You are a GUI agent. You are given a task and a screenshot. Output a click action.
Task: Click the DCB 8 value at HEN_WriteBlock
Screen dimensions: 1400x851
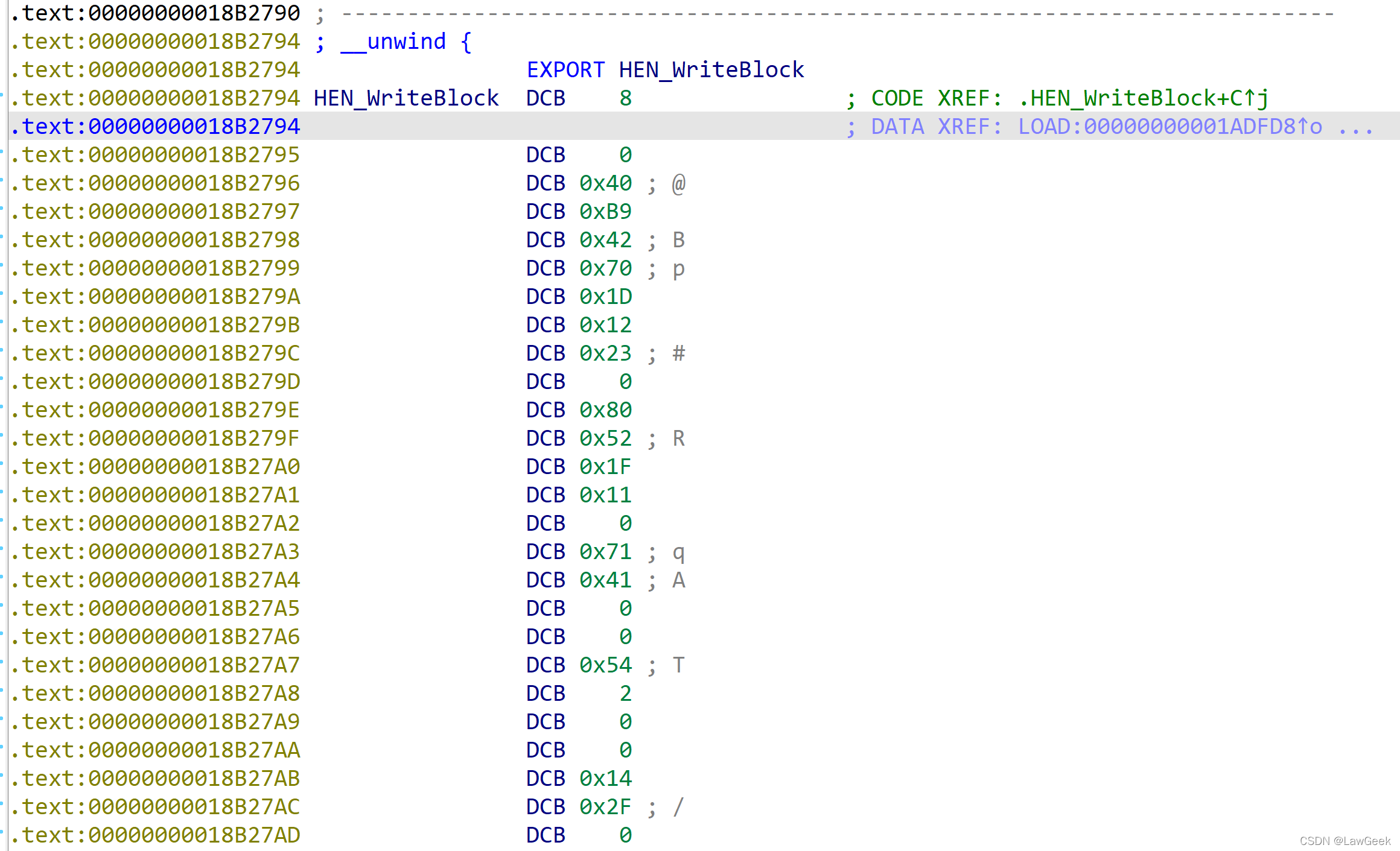pos(625,98)
